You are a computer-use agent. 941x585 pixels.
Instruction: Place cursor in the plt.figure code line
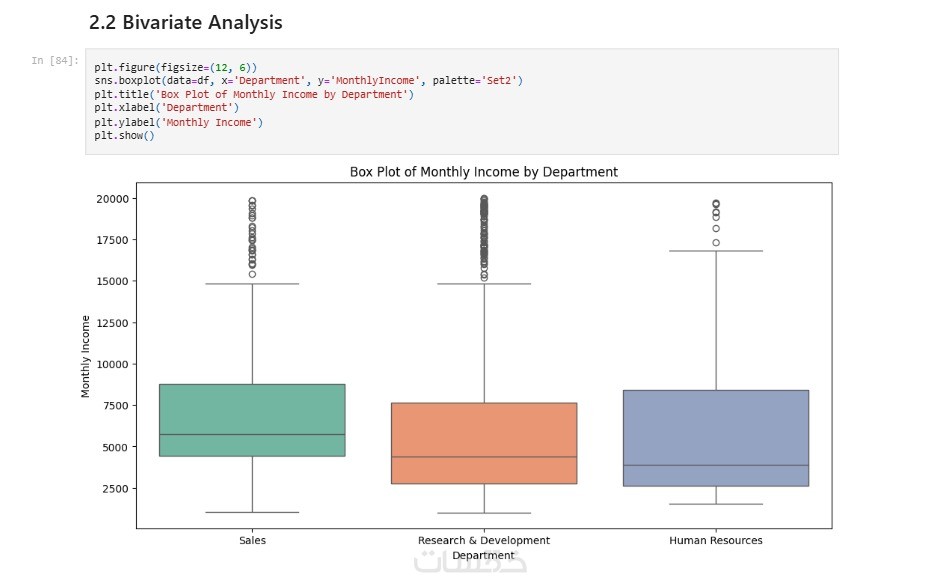click(x=176, y=67)
